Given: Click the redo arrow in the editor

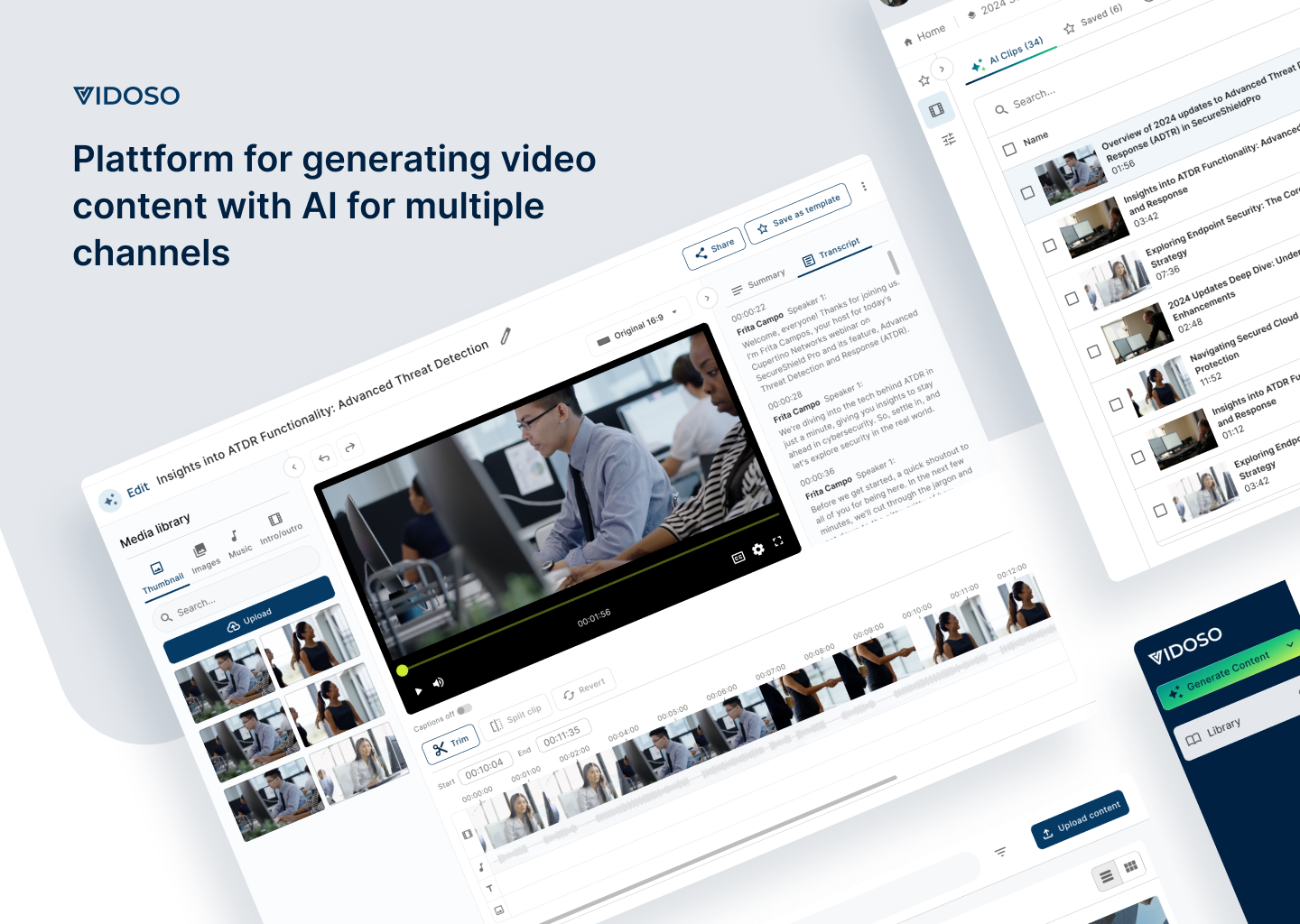Looking at the screenshot, I should [x=350, y=447].
